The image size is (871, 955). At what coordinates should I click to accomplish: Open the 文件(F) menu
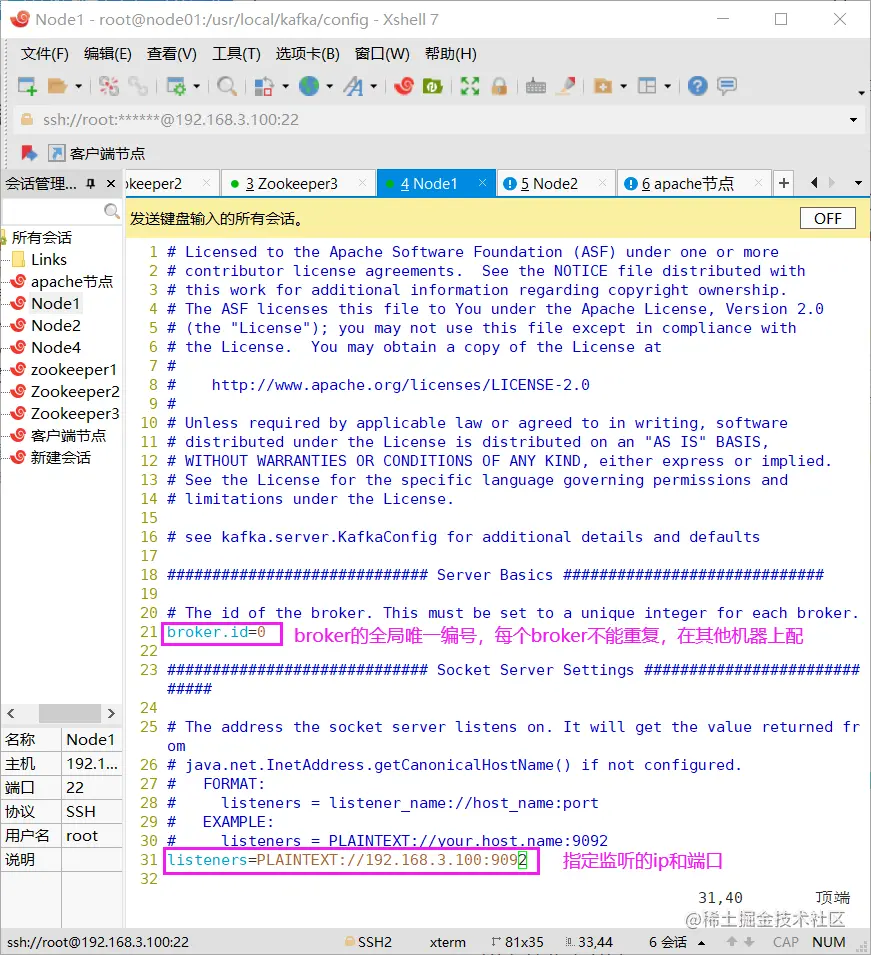pos(44,54)
